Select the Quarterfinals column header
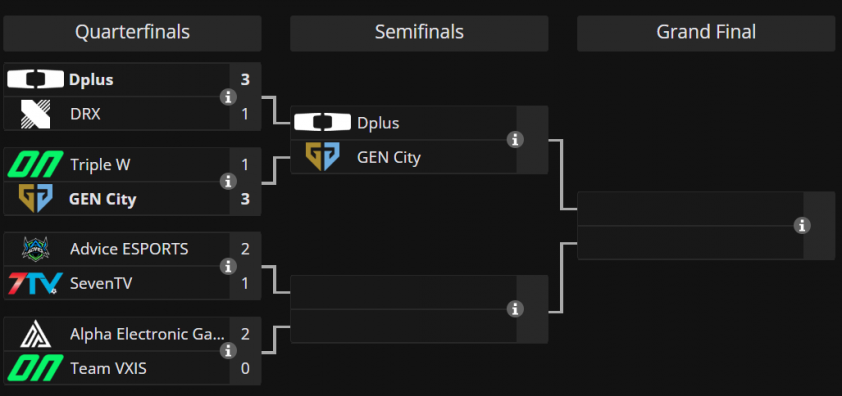Viewport: 842px width, 396px height. pos(132,33)
